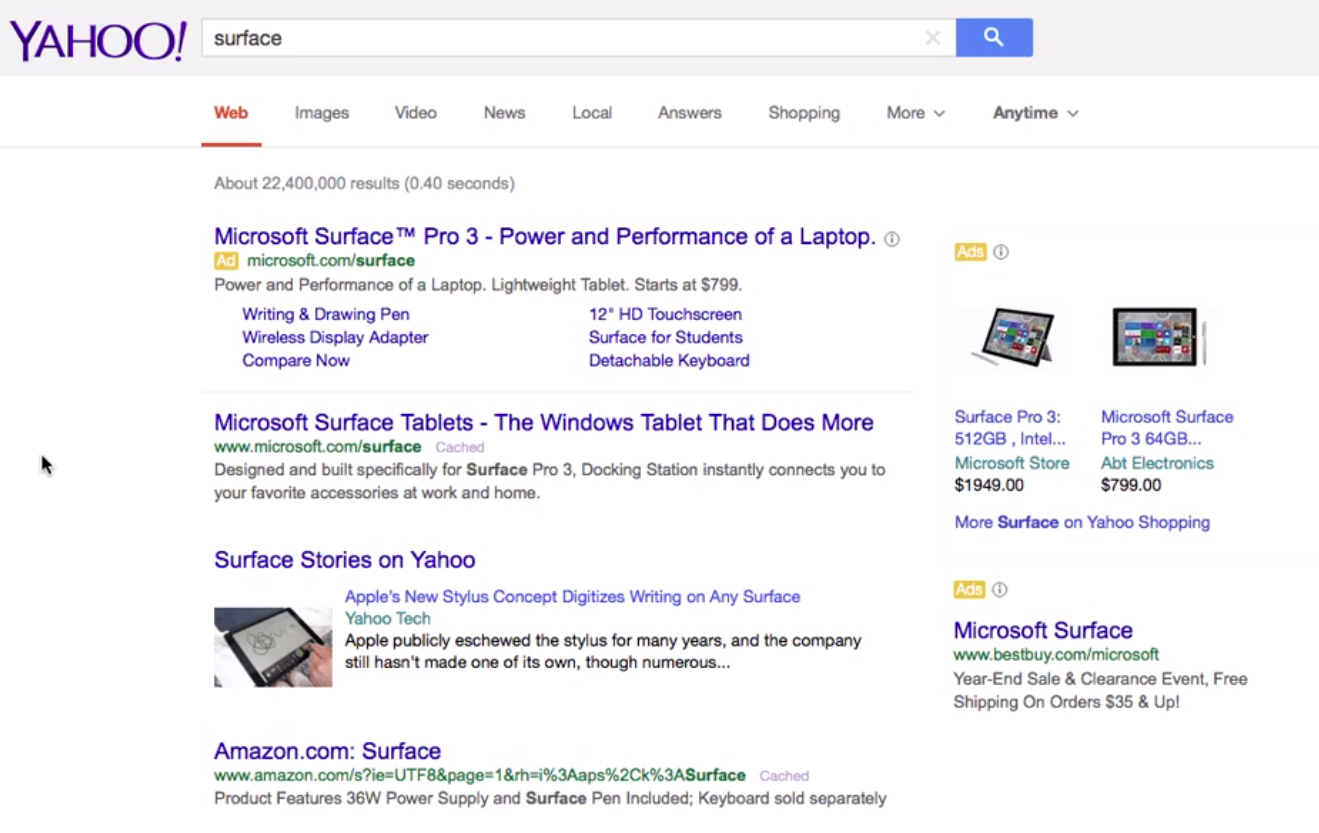Viewport: 1319px width, 833px height.
Task: Open Surface Pro 3 64GB product image
Action: tap(1160, 337)
